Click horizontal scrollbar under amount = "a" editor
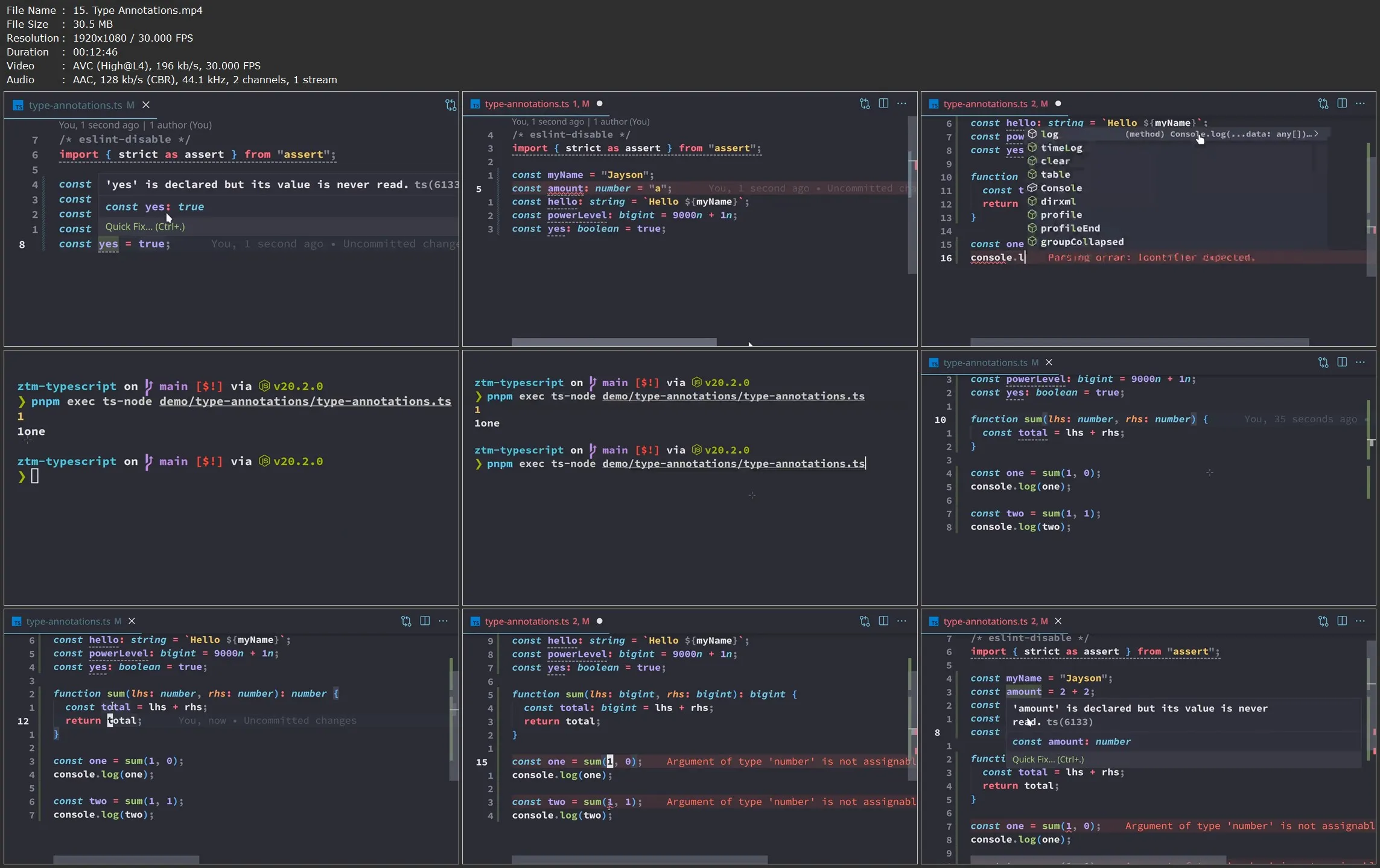Screen dimensions: 1380x868 (x=614, y=342)
